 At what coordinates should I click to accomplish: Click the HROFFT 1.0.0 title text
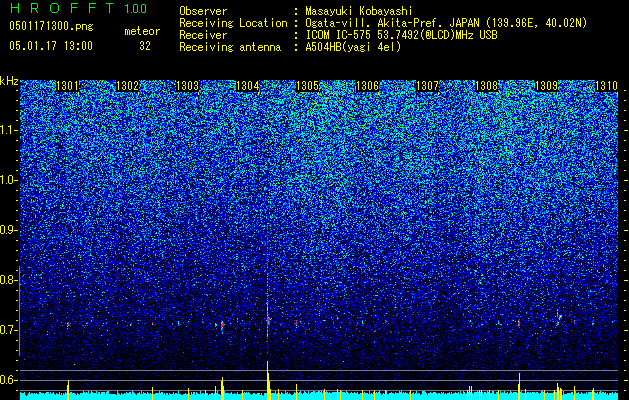[79, 8]
